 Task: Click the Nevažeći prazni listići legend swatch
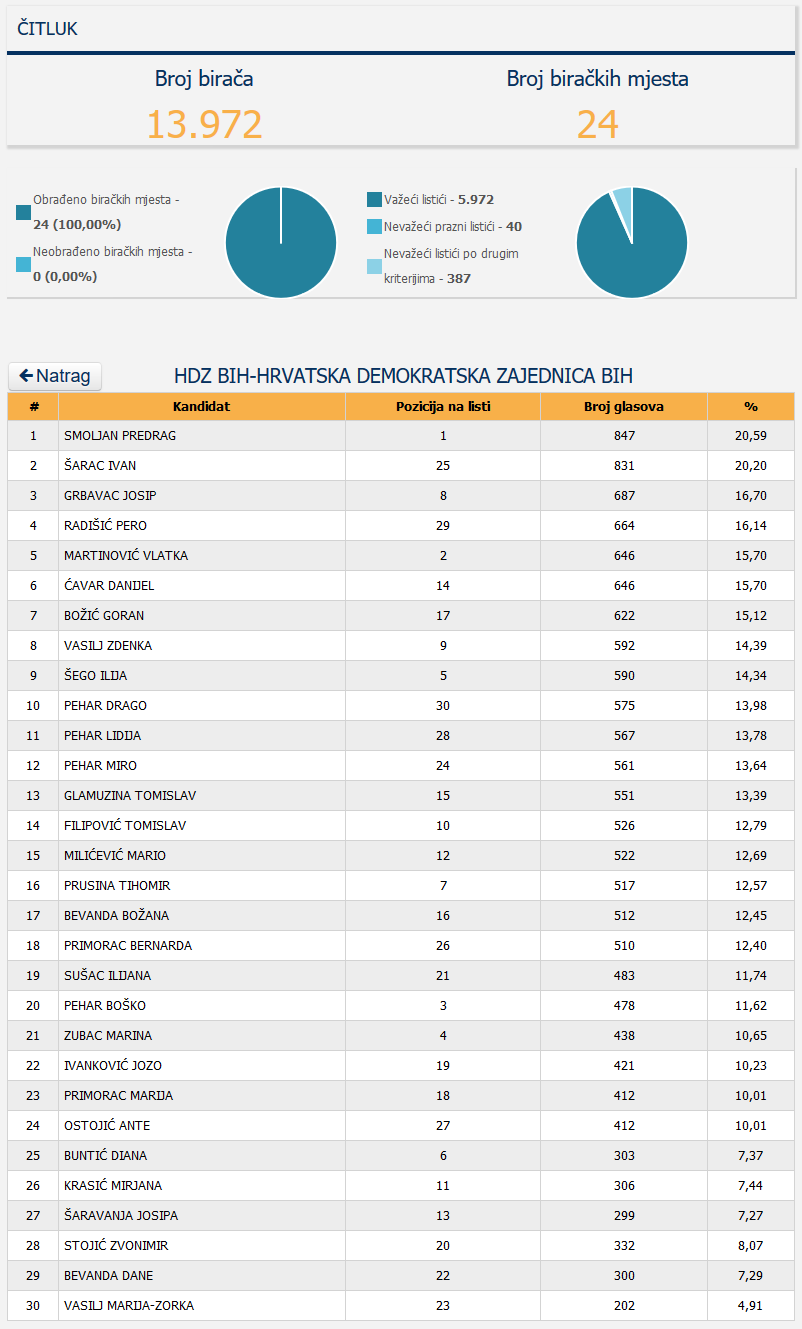(x=375, y=227)
